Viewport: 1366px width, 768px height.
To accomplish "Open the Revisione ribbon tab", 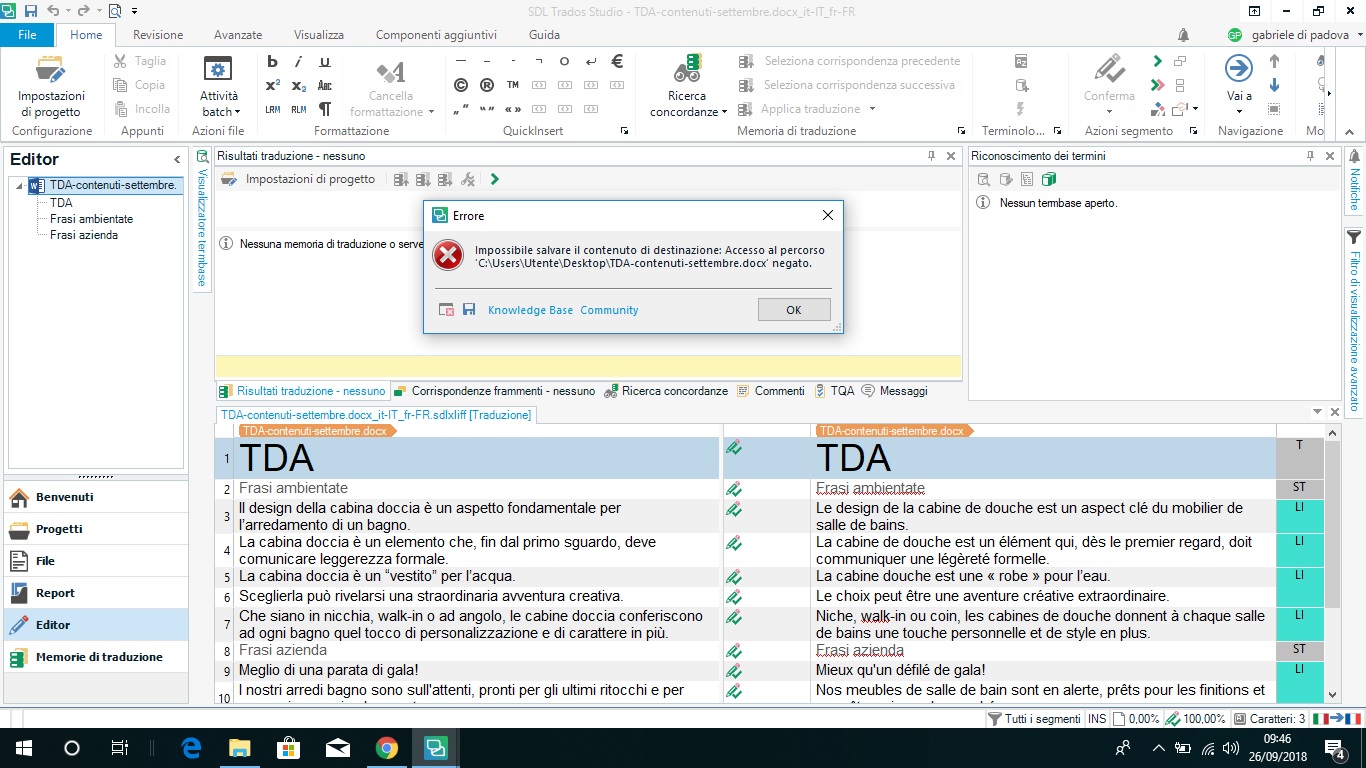I will pyautogui.click(x=158, y=35).
